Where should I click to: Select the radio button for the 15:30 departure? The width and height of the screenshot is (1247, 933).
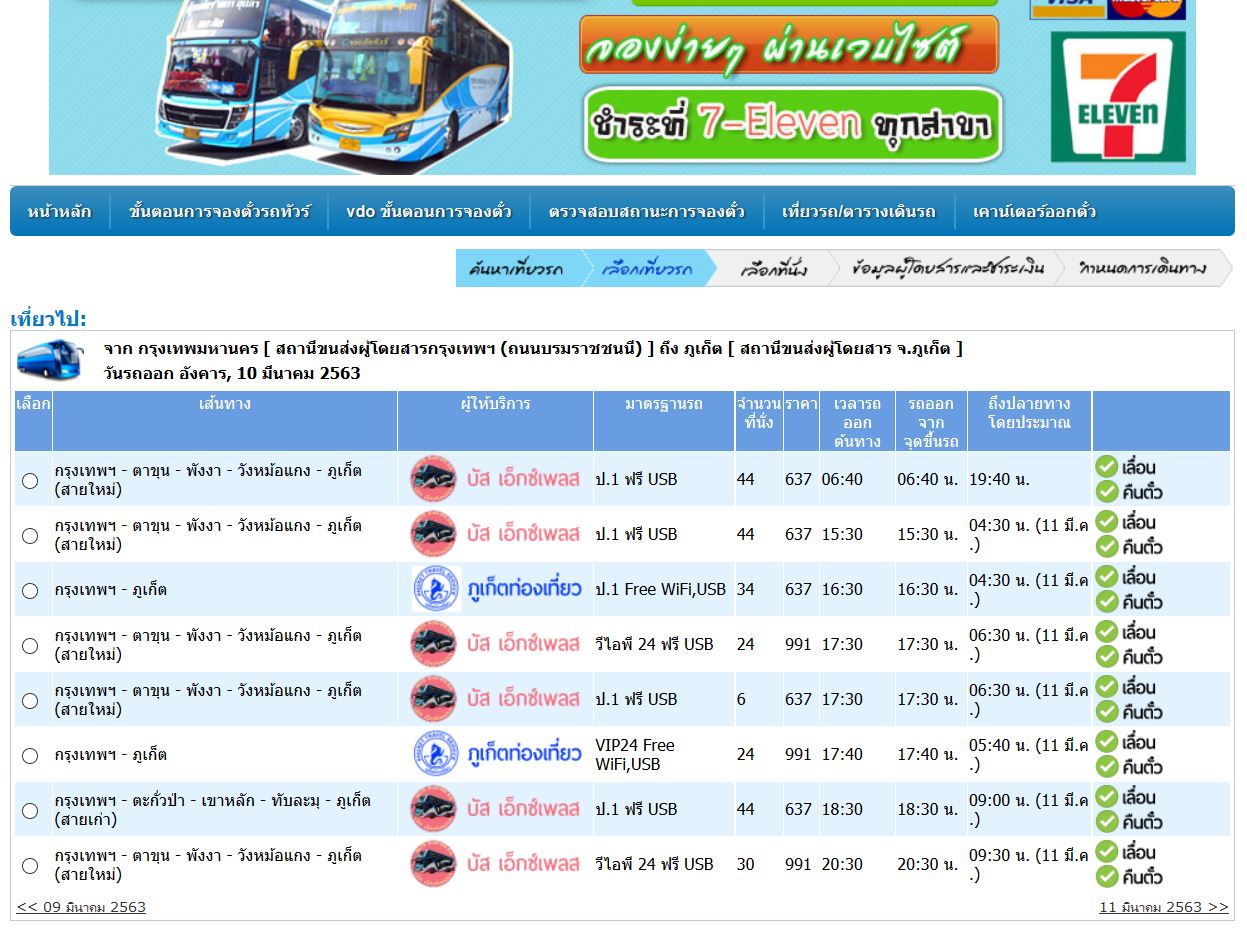(30, 536)
